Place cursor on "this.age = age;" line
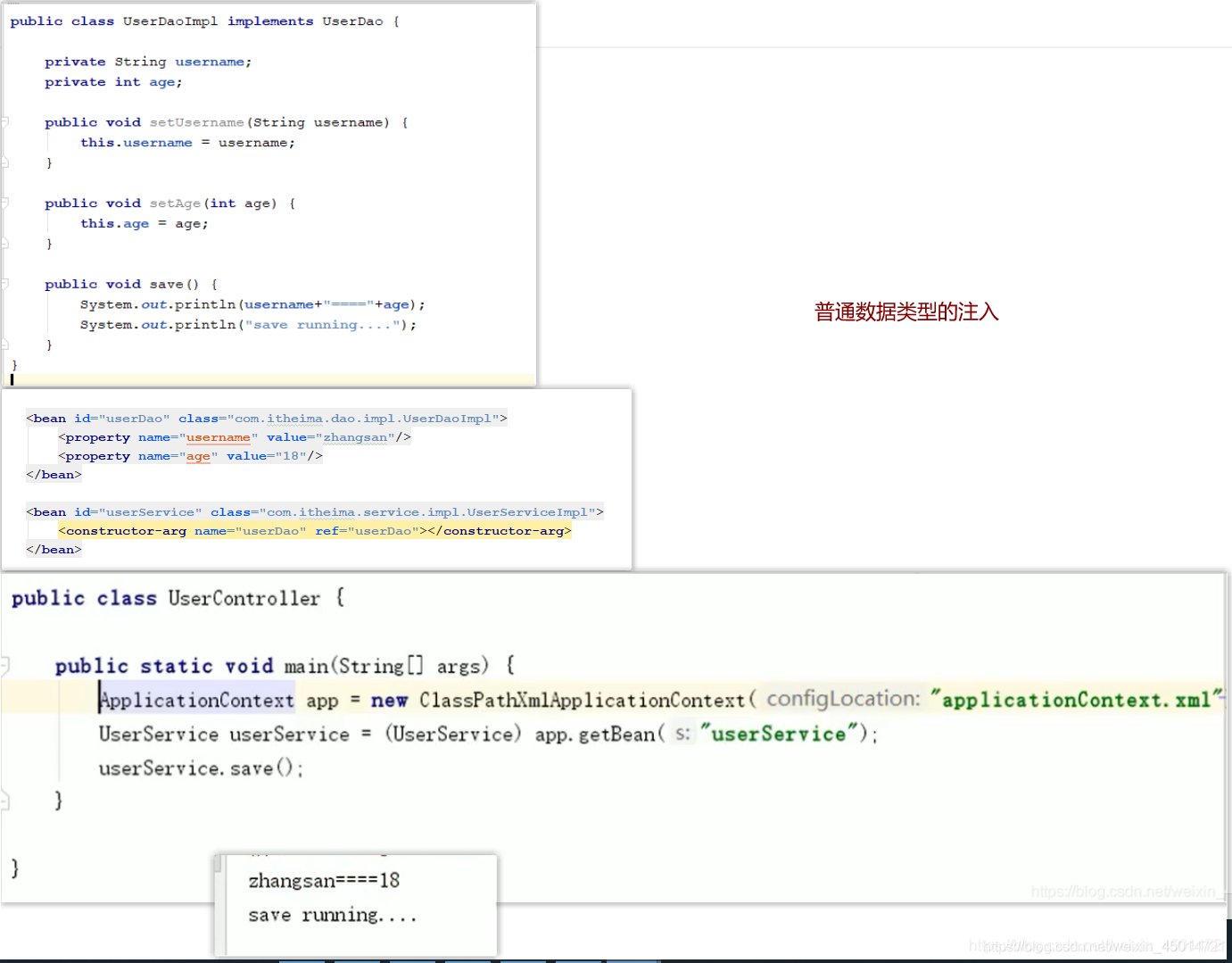The width and height of the screenshot is (1232, 963). (x=145, y=224)
